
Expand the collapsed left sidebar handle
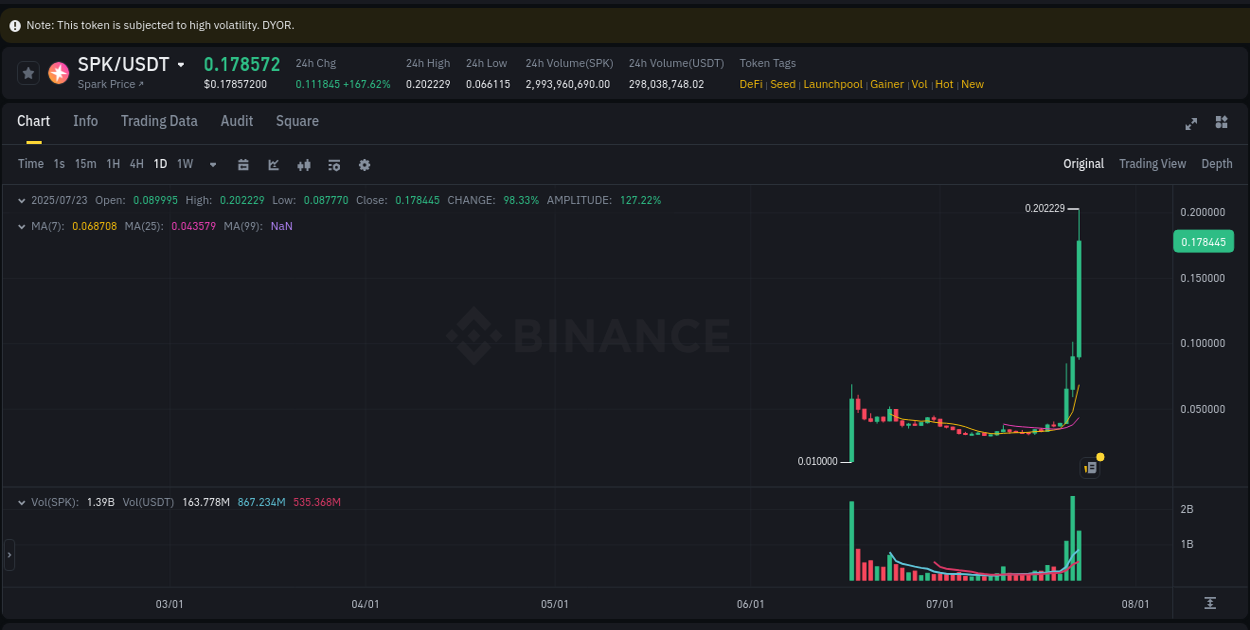coord(9,554)
